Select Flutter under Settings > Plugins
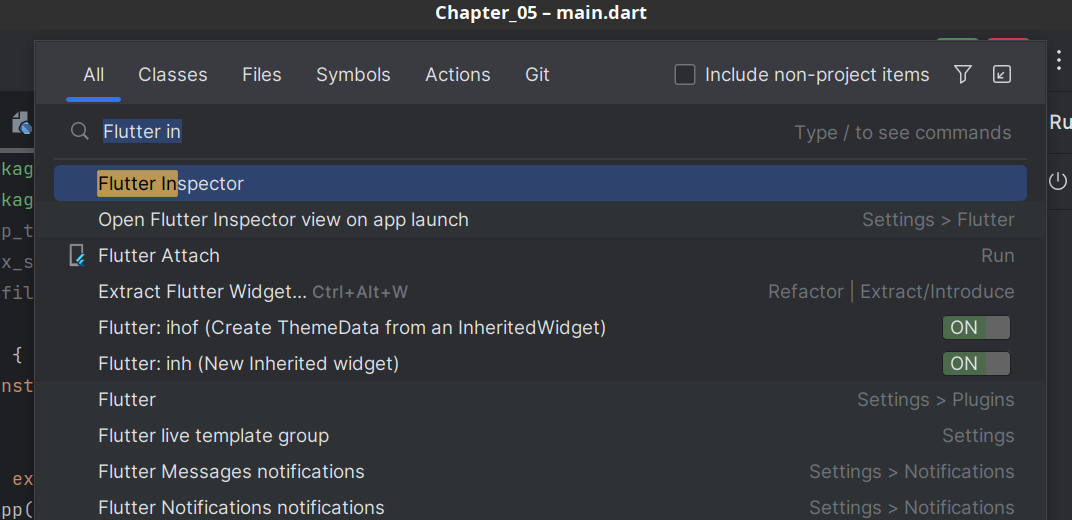The image size is (1072, 520). (x=540, y=399)
